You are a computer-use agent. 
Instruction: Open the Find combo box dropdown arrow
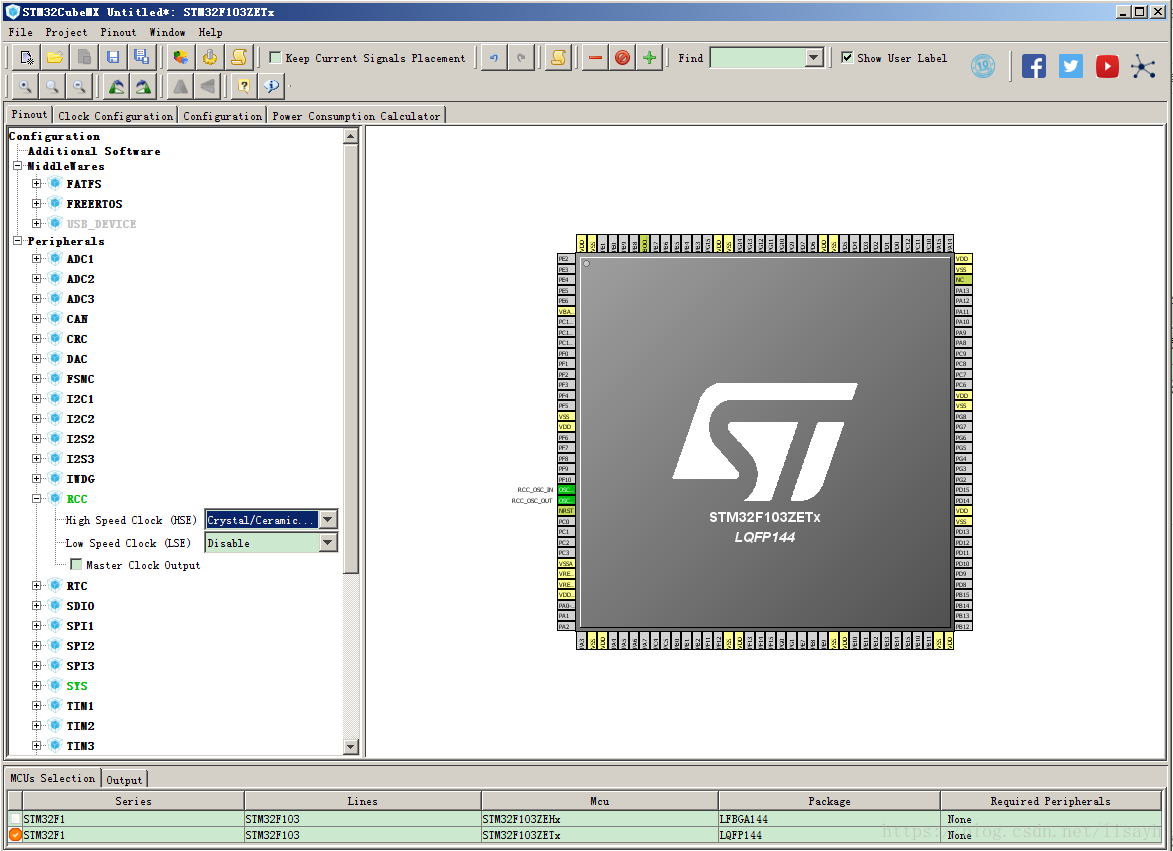tap(814, 58)
